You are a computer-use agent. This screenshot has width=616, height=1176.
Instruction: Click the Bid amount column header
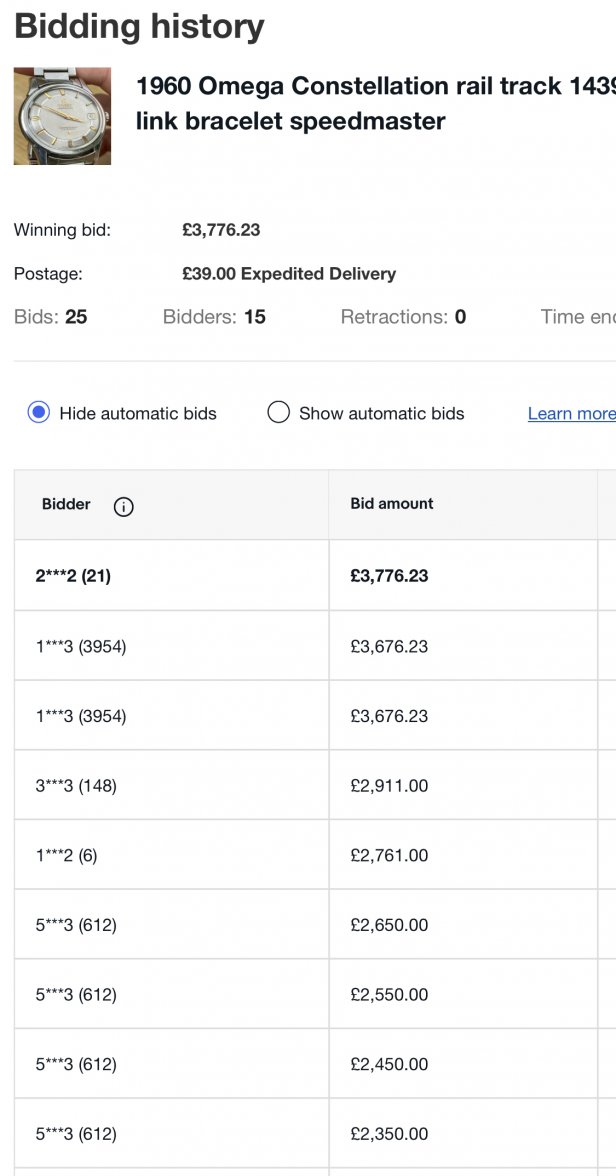click(392, 504)
